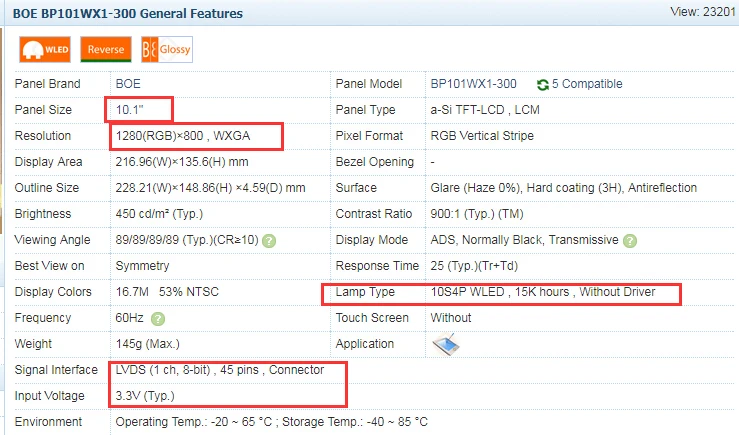Click the BOE BP101WX1-300 General Features heading
This screenshot has width=739, height=435.
[x=128, y=14]
